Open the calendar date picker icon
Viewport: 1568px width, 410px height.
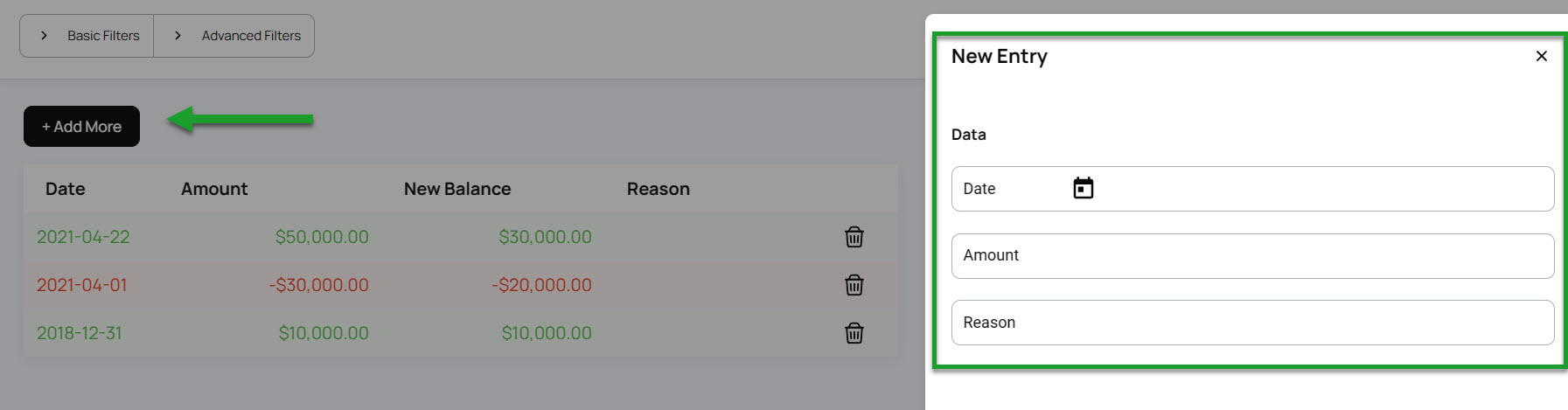(x=1083, y=189)
